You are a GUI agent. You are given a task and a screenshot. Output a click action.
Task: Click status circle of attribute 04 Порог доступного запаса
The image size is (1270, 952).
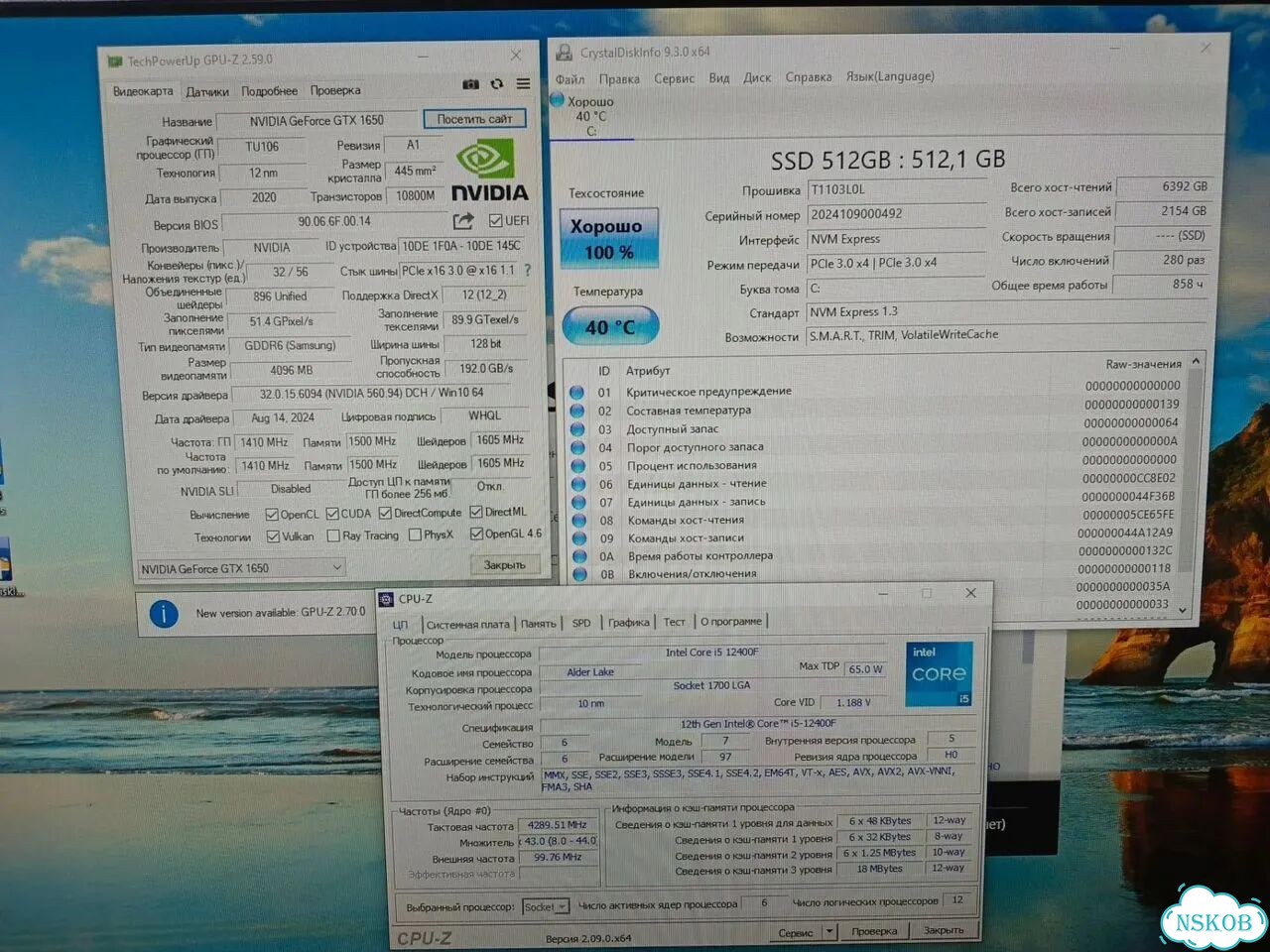coord(576,447)
